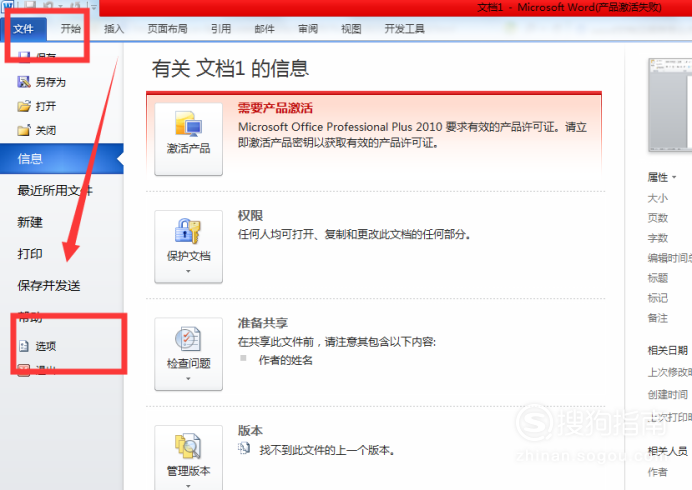Open the 视图 ribbon tab
The height and width of the screenshot is (490, 692).
click(351, 29)
